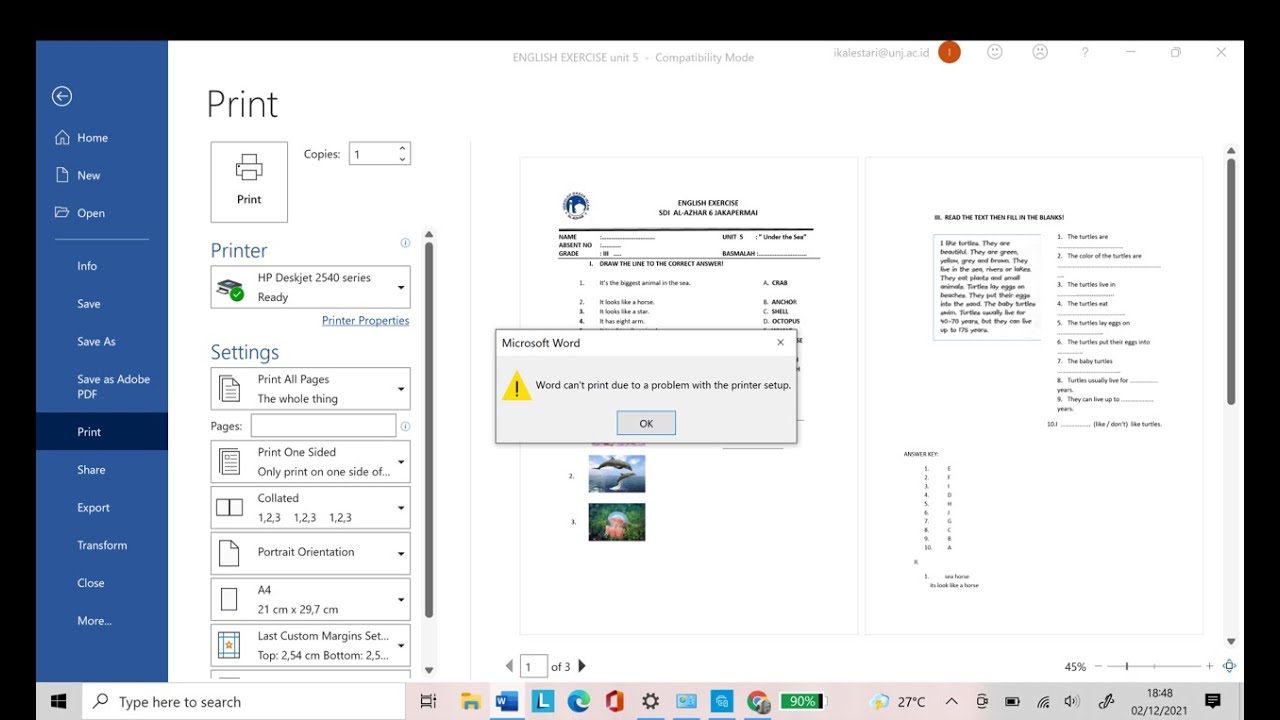This screenshot has width=1280, height=720.
Task: Click the 45% zoom level text
Action: [x=1075, y=667]
